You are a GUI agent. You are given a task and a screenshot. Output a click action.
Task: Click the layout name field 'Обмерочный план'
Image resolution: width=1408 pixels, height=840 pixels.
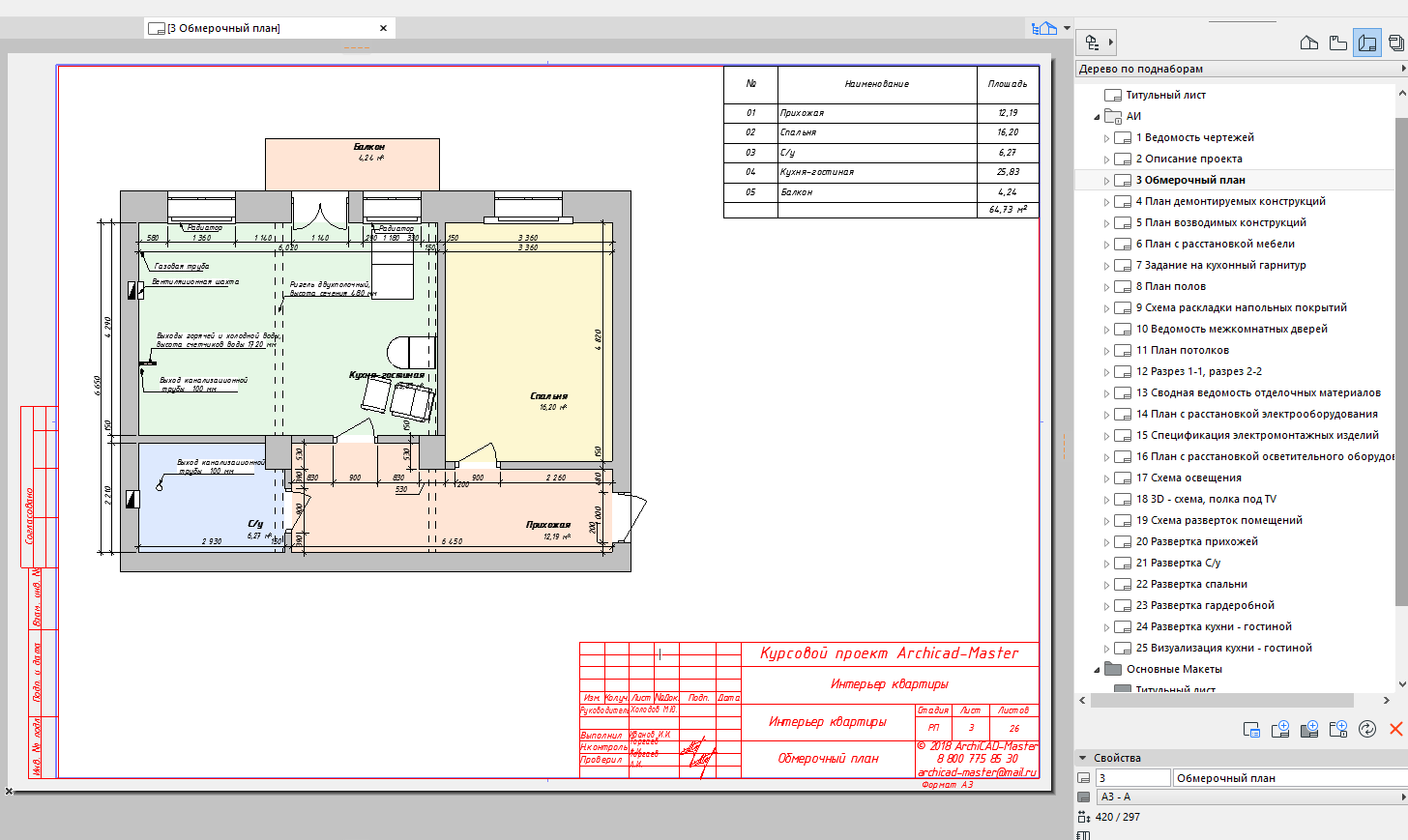(1290, 778)
